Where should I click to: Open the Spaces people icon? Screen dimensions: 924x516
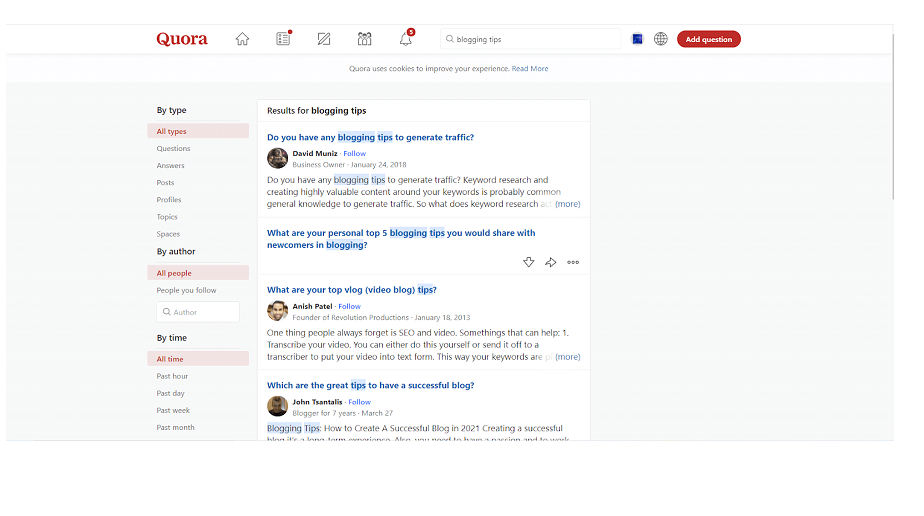(364, 39)
